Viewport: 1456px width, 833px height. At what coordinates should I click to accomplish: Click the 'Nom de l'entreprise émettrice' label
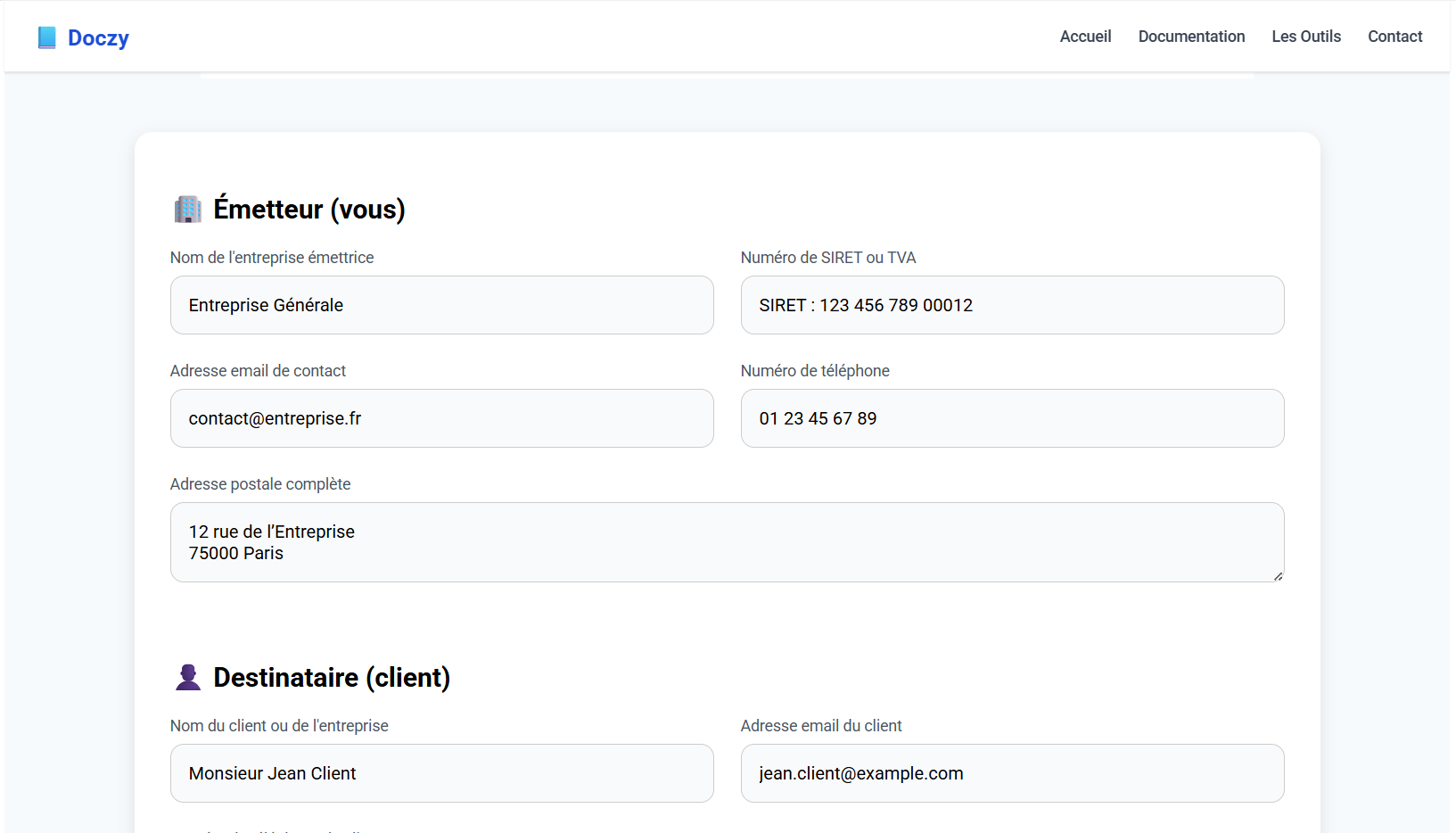pos(272,258)
